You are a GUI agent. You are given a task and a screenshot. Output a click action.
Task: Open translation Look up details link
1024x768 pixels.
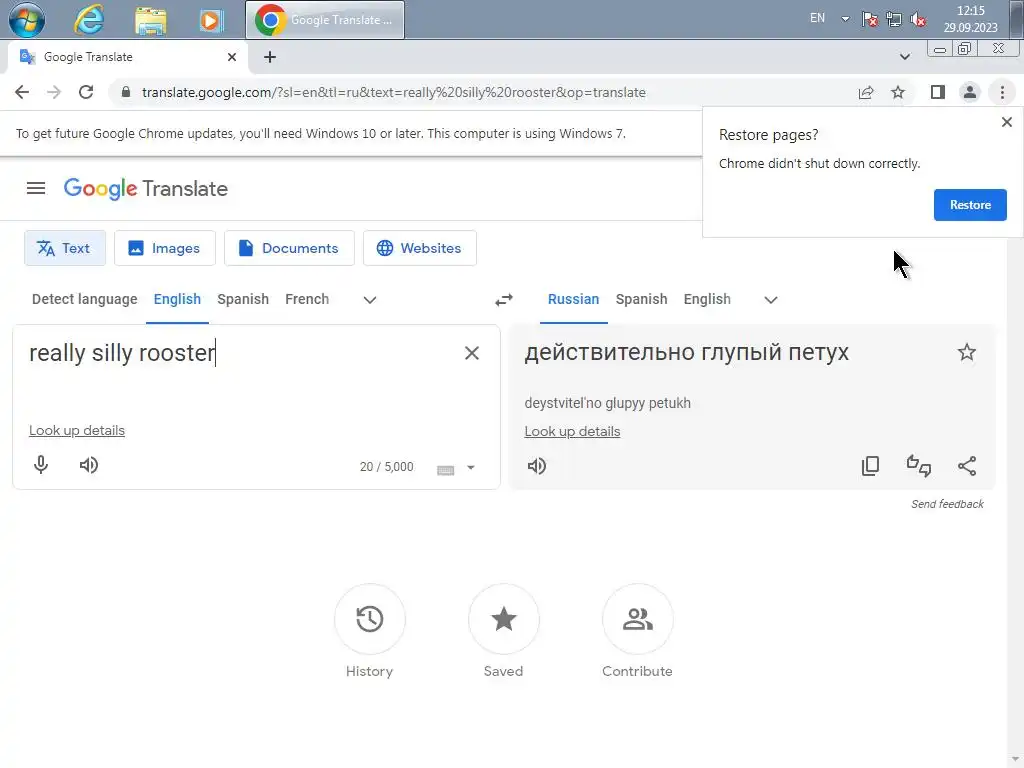point(572,431)
